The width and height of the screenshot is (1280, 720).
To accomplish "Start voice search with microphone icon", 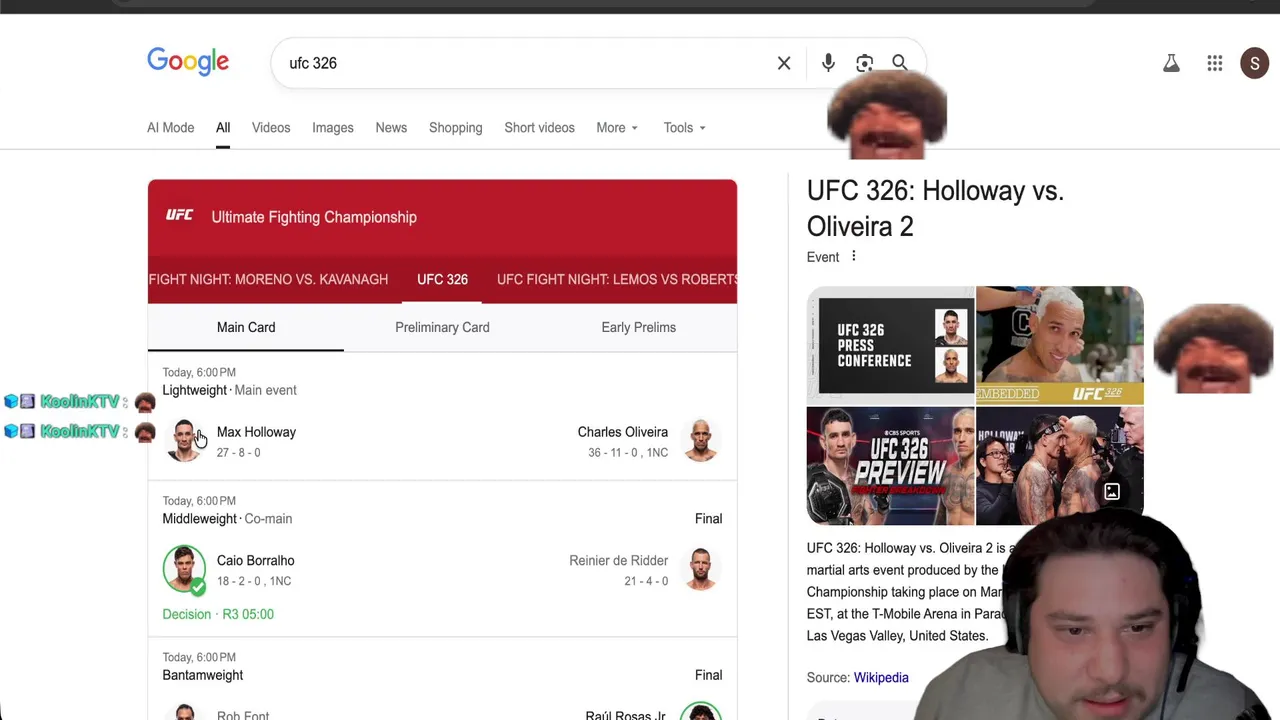I will (828, 63).
